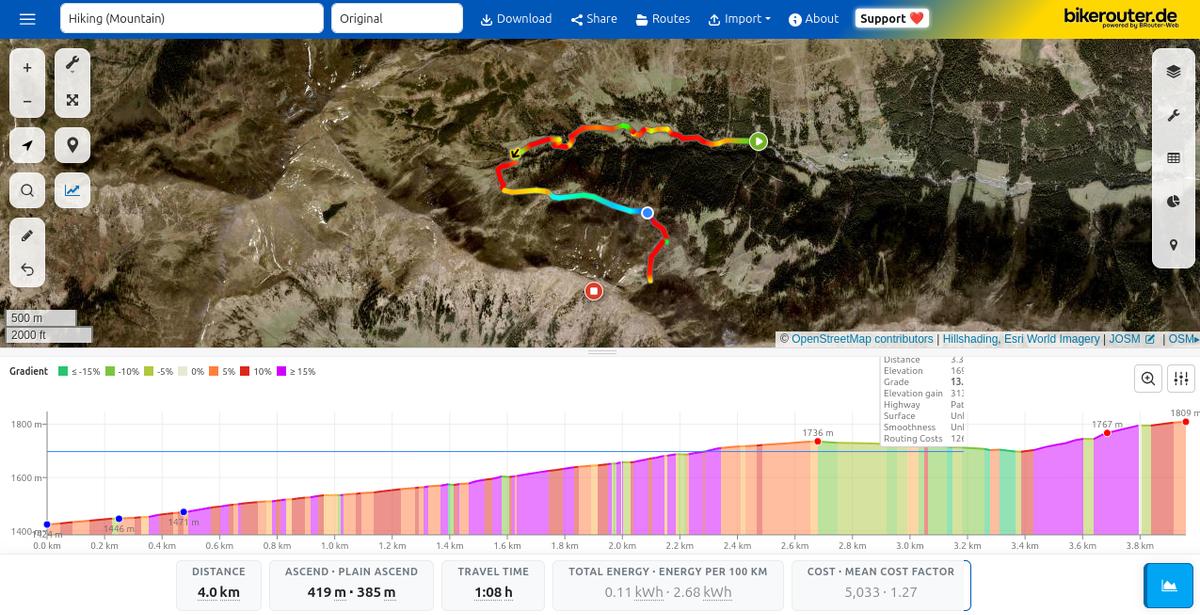The image size is (1200, 615).
Task: Zoom out of the map
Action: [x=27, y=101]
